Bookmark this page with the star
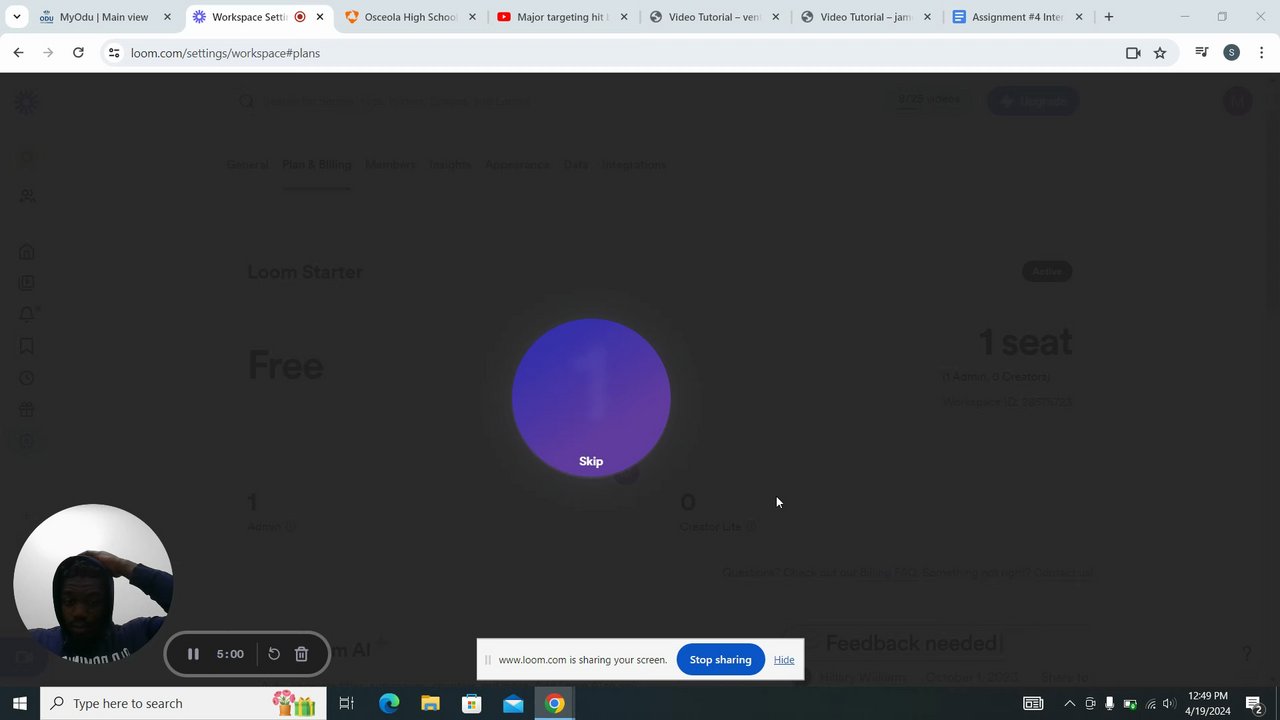This screenshot has height=720, width=1280. coord(1160,53)
